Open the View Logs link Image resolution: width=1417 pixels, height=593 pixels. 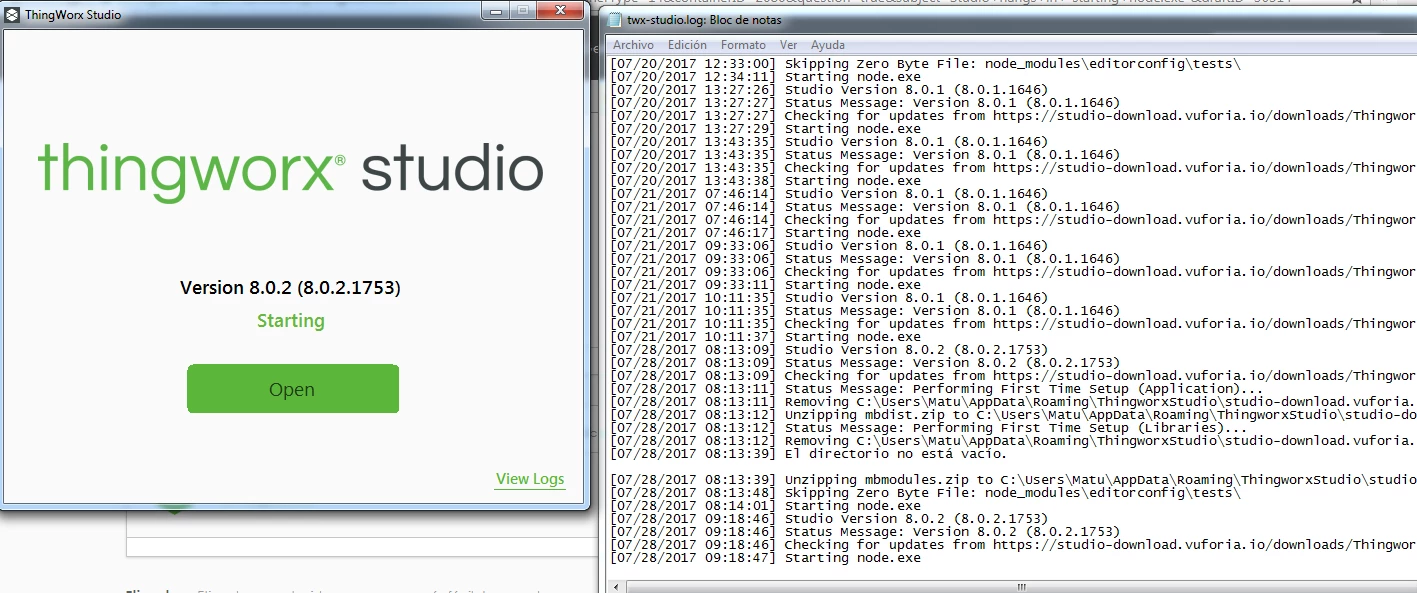pos(530,479)
